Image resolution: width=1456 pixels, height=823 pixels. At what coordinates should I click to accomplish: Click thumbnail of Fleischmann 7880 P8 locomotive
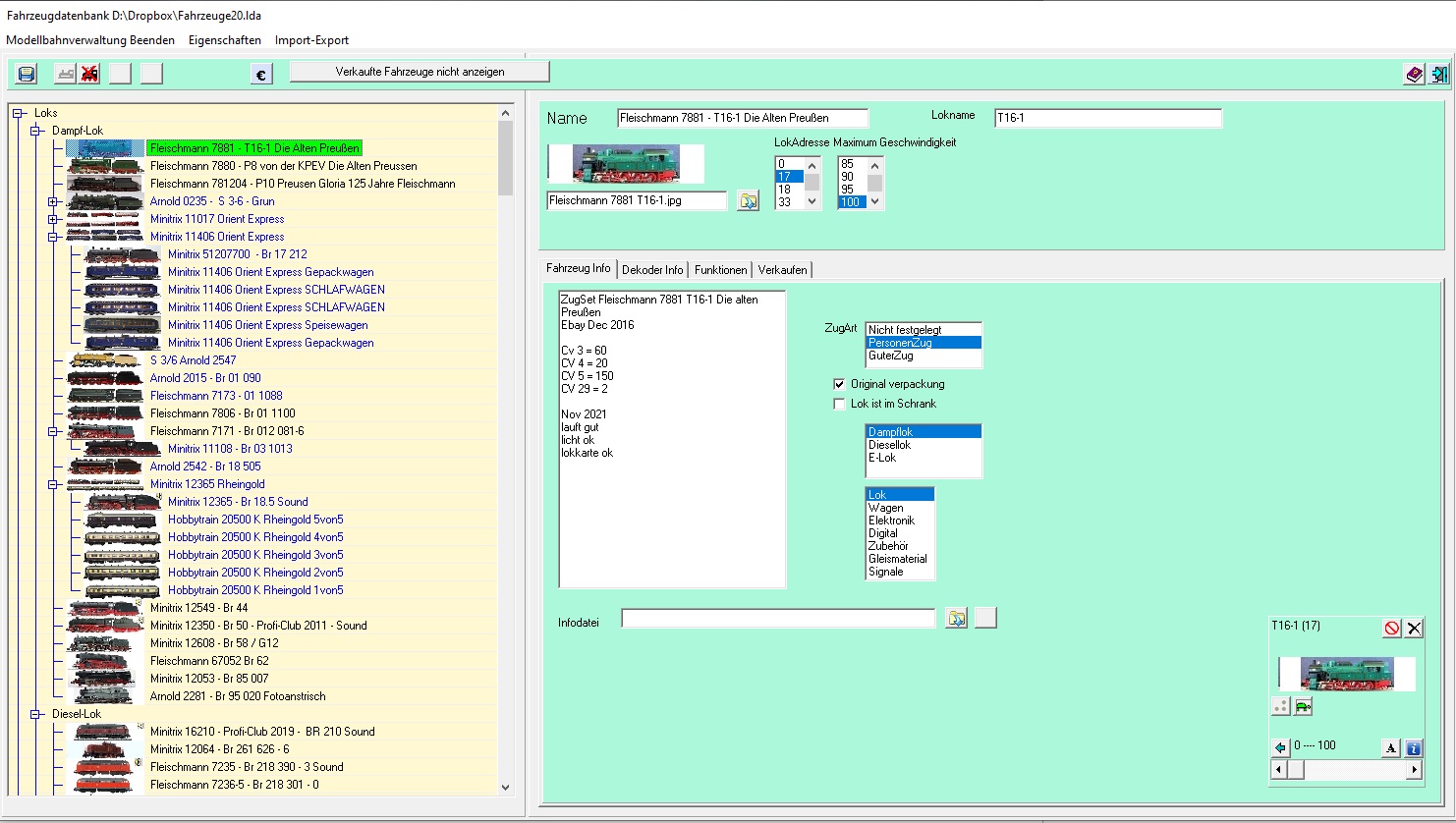coord(105,166)
